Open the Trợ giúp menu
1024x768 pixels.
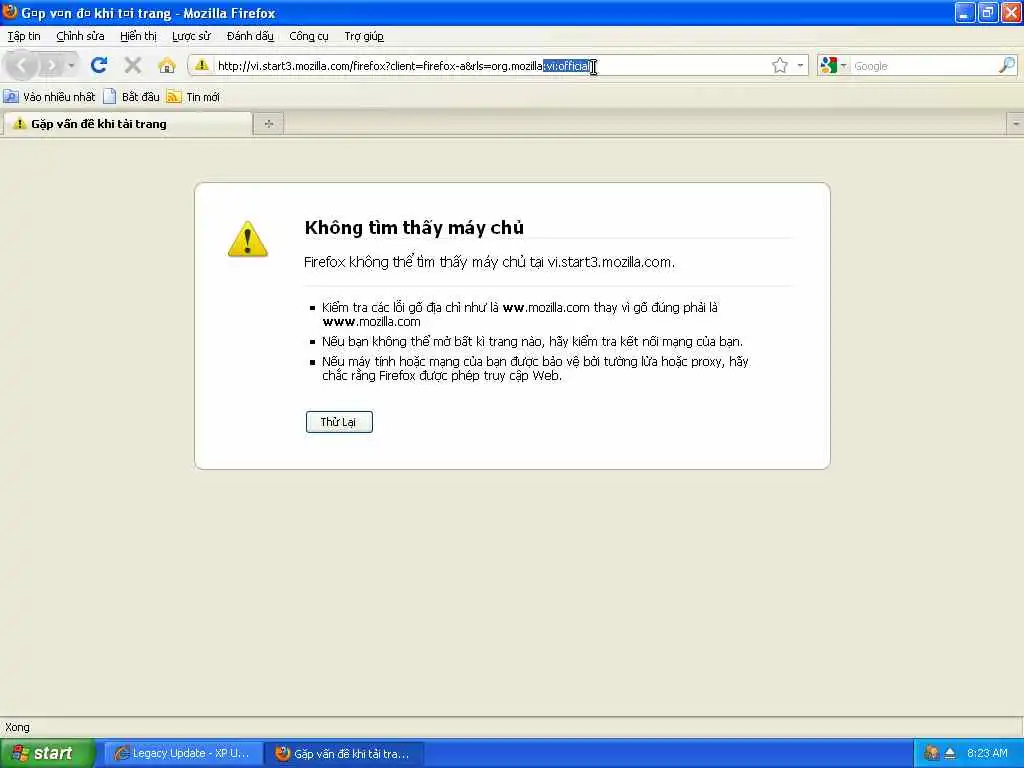pyautogui.click(x=364, y=37)
